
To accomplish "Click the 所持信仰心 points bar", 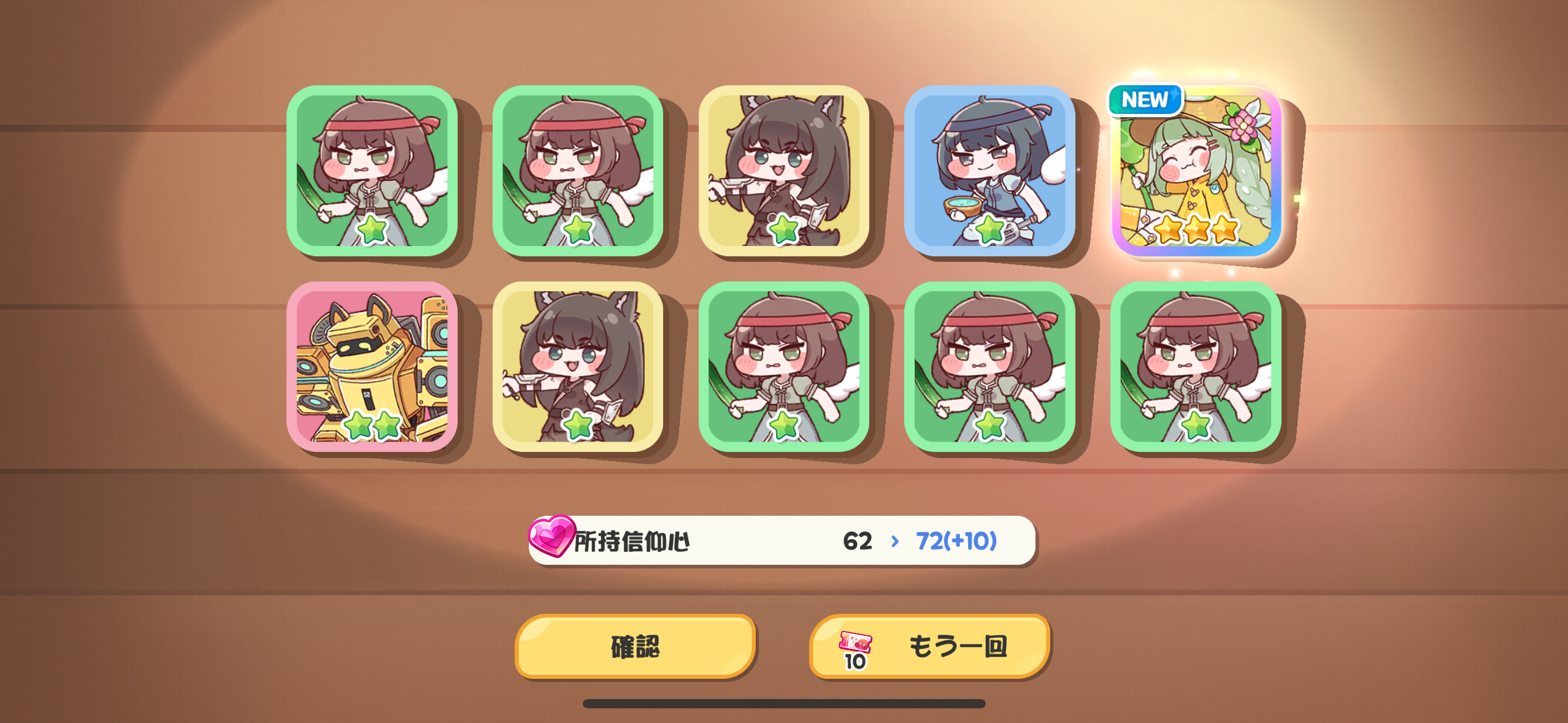I will pos(782,540).
